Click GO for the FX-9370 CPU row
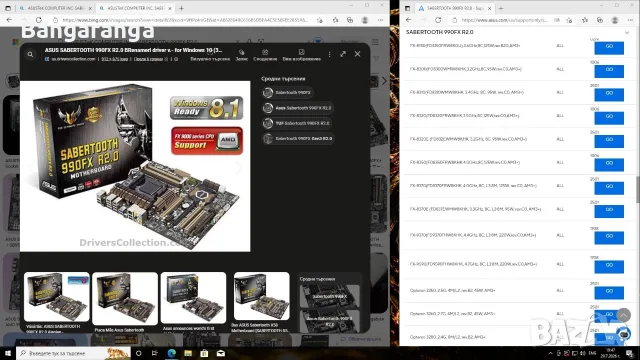Image resolution: width=640 pixels, height=360 pixels. pos(609,238)
